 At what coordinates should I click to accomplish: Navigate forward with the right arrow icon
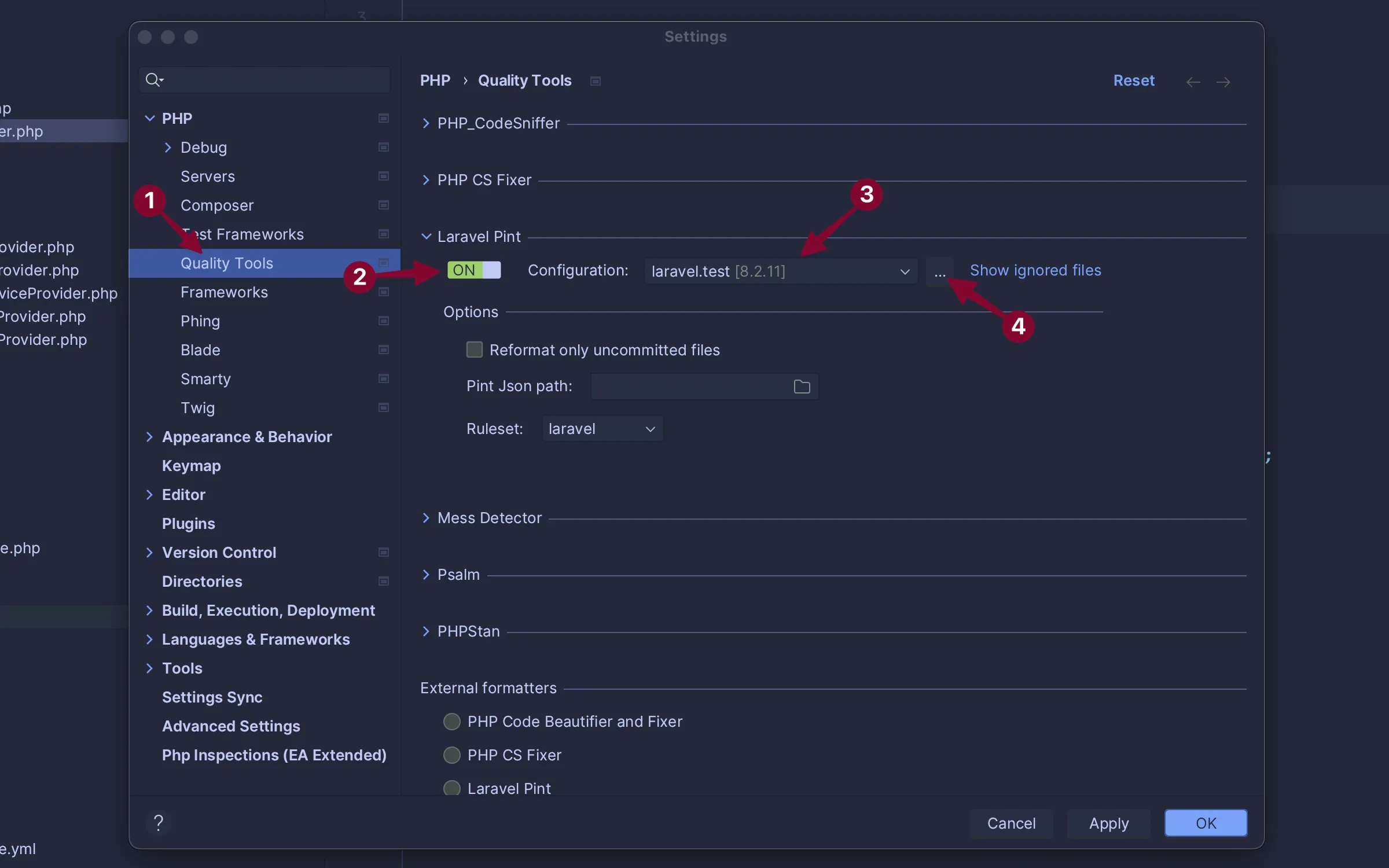1223,82
